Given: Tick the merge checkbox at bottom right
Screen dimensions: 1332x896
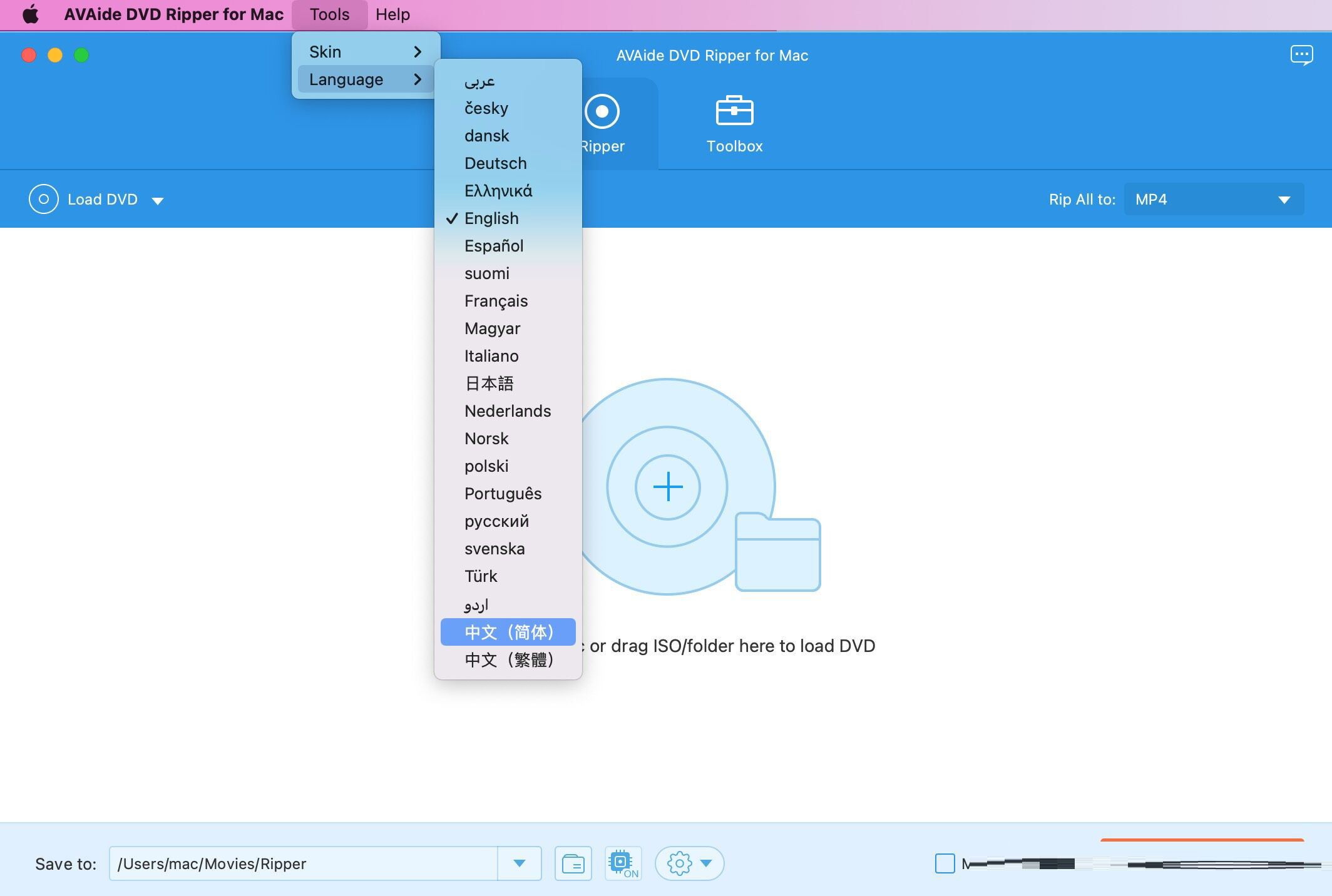Looking at the screenshot, I should (x=945, y=863).
